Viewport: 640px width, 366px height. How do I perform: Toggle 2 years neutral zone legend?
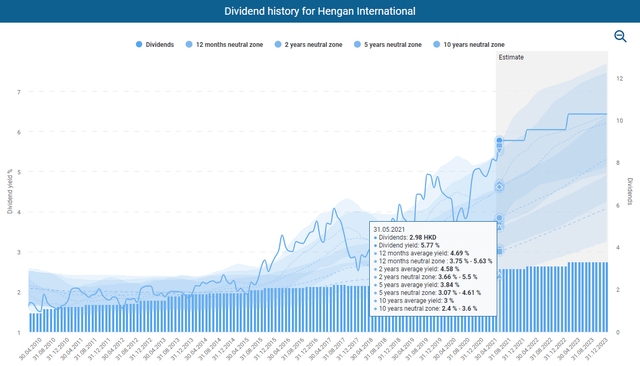point(309,44)
